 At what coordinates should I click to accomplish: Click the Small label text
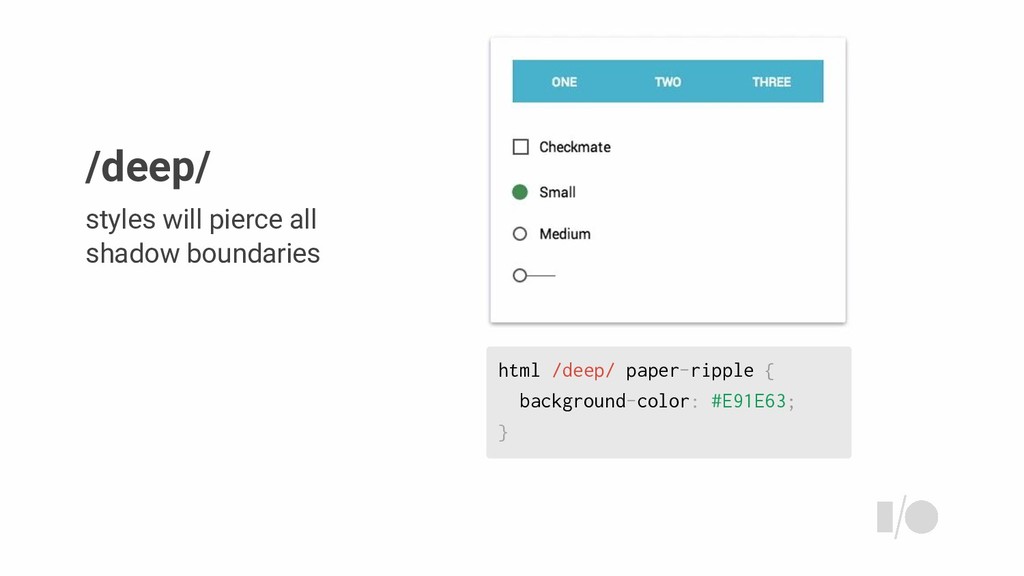[557, 192]
